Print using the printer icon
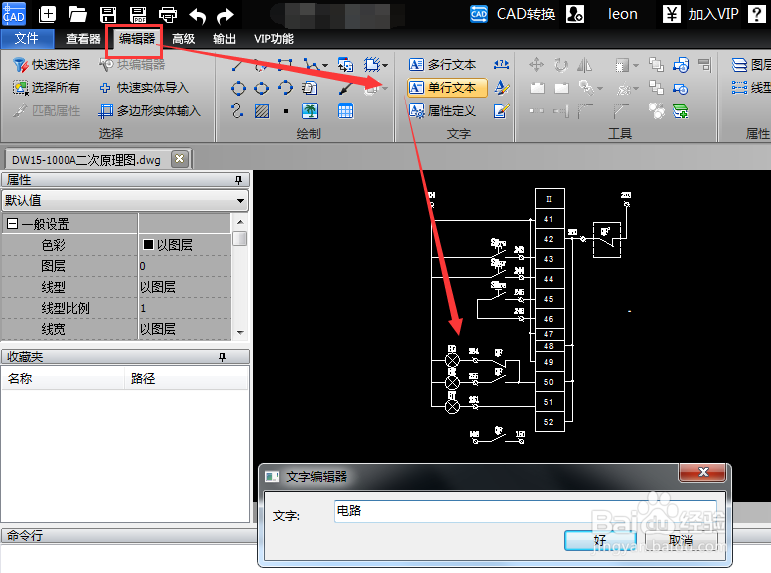This screenshot has width=771, height=573. [x=168, y=15]
